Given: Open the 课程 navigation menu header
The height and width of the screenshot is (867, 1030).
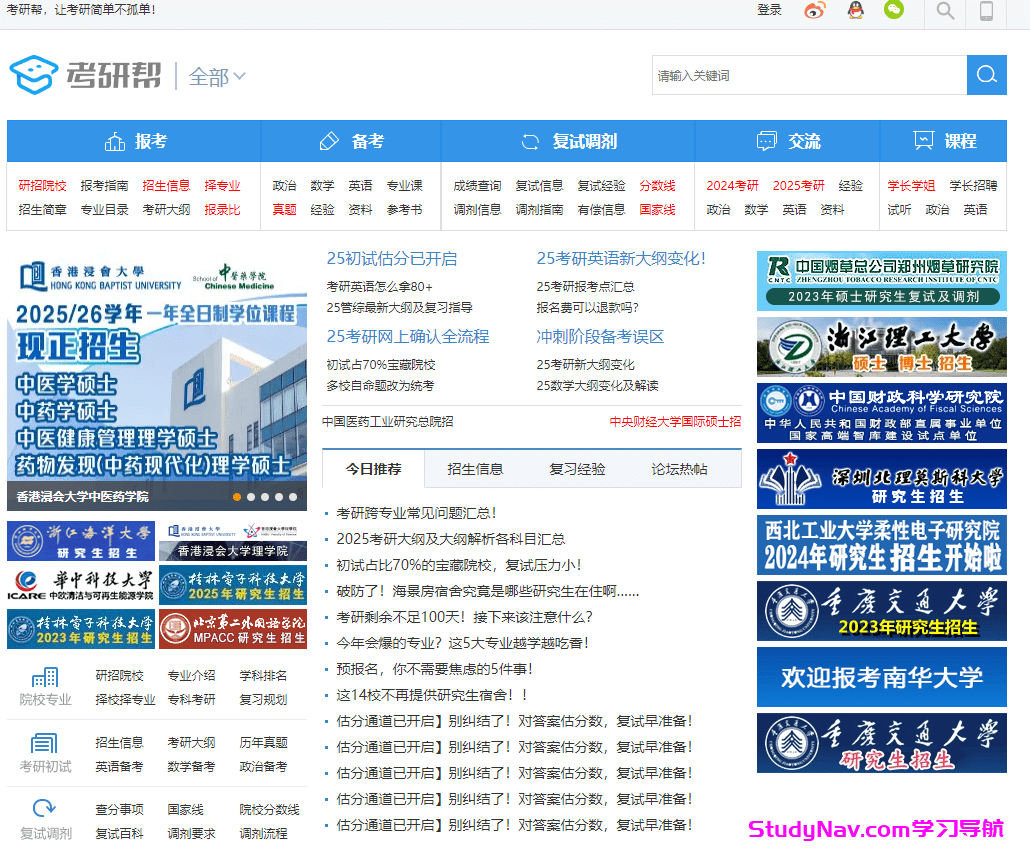Looking at the screenshot, I should (944, 141).
